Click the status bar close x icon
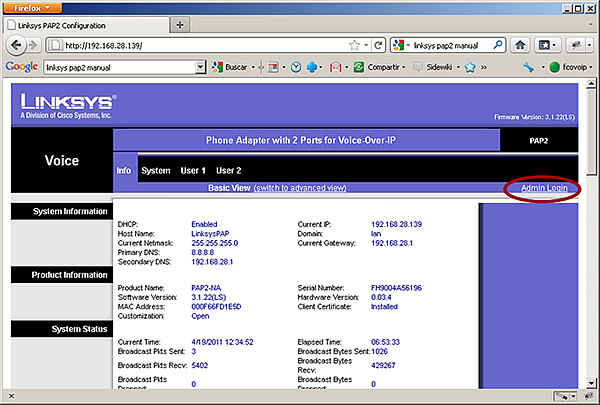This screenshot has width=600, height=405. (11, 396)
